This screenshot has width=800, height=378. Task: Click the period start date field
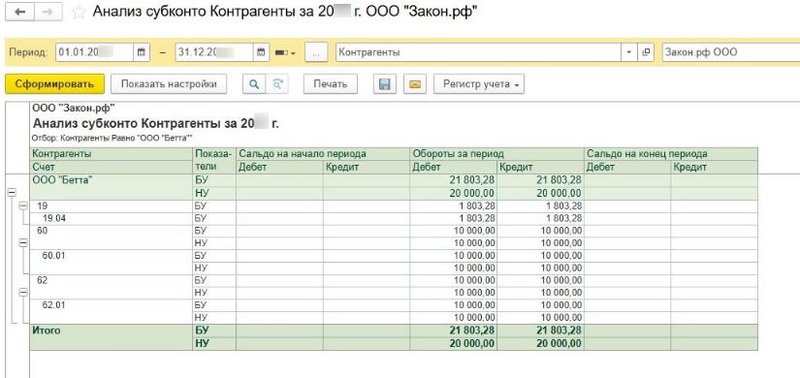[x=94, y=52]
